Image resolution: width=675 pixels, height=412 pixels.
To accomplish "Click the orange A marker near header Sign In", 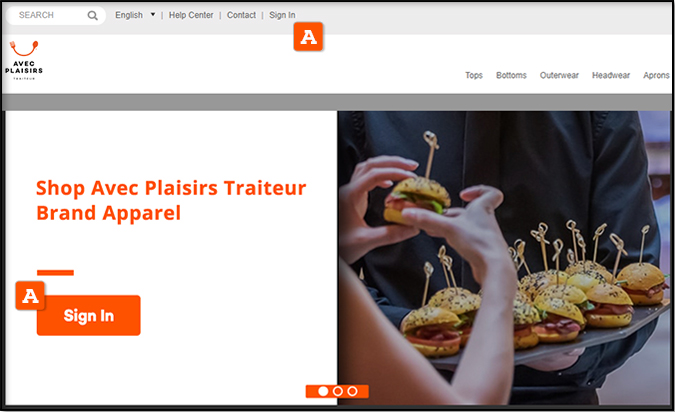I will pyautogui.click(x=308, y=37).
